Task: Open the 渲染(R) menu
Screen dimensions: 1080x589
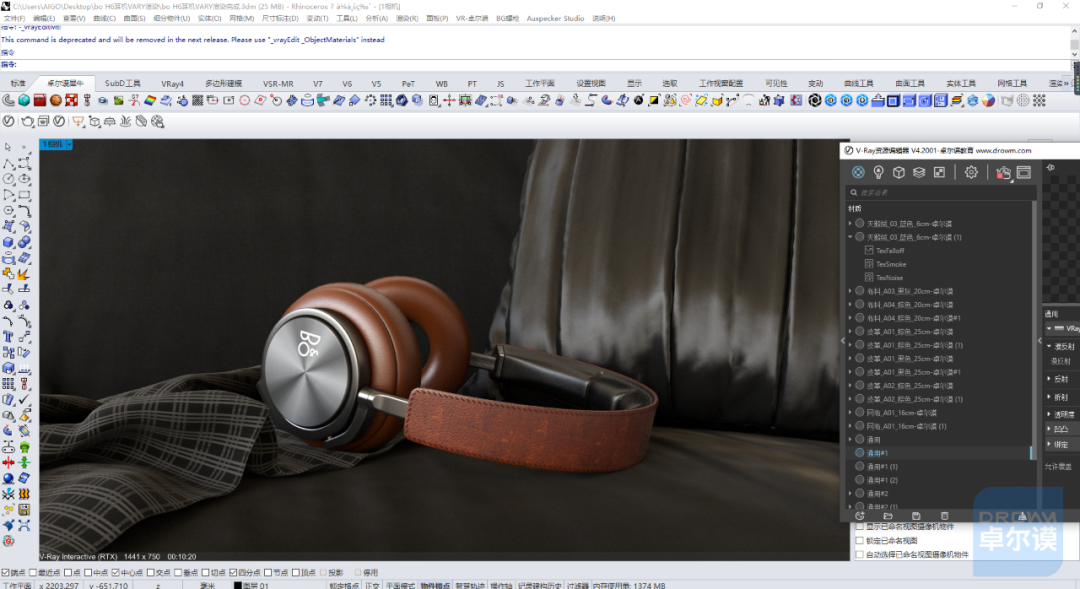Action: tap(407, 19)
